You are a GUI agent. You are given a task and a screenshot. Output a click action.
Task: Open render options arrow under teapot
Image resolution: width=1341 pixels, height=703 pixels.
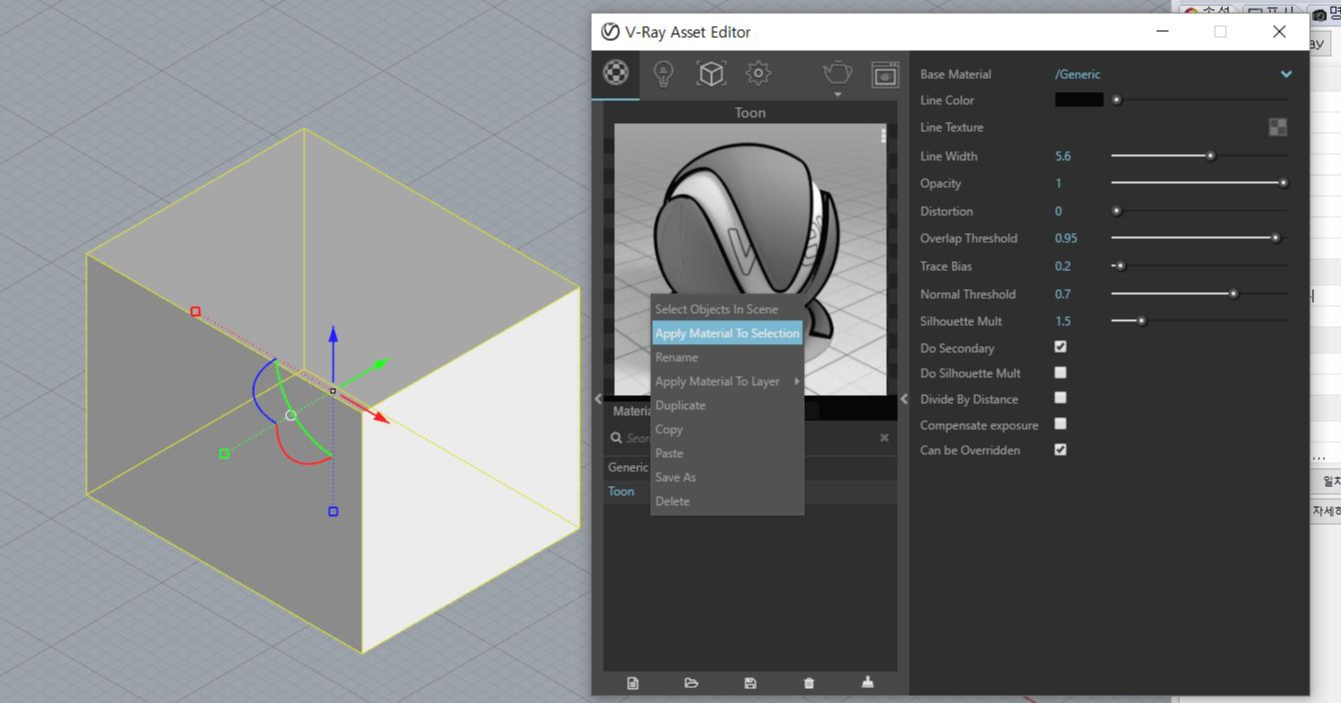(x=837, y=95)
